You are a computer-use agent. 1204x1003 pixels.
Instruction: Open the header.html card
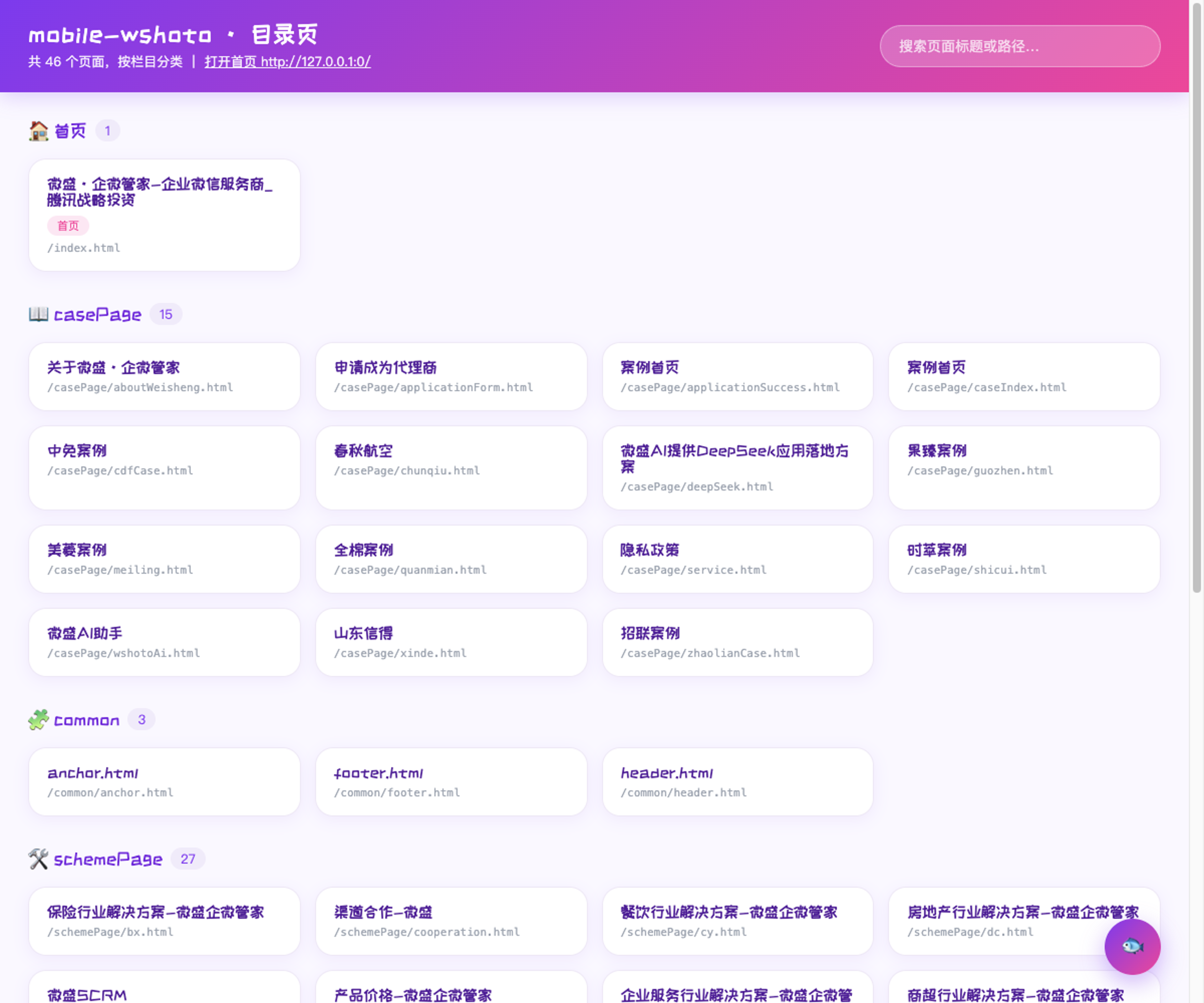(x=738, y=782)
